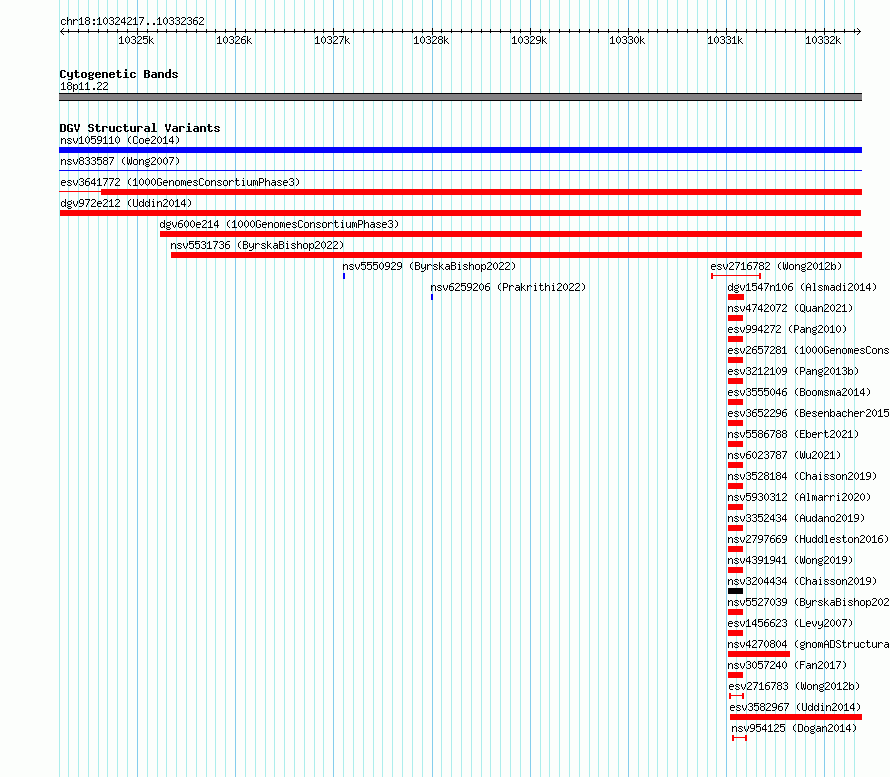The height and width of the screenshot is (777, 890).
Task: Click the red block under nsv3057240
Action: pyautogui.click(x=736, y=675)
